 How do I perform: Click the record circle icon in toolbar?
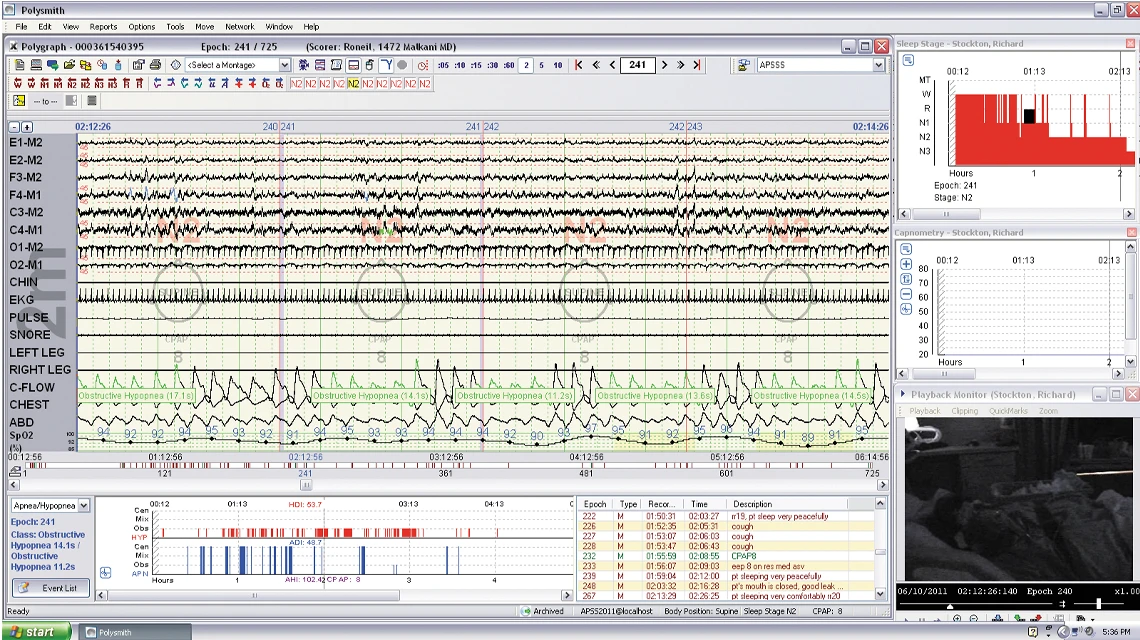[x=402, y=65]
